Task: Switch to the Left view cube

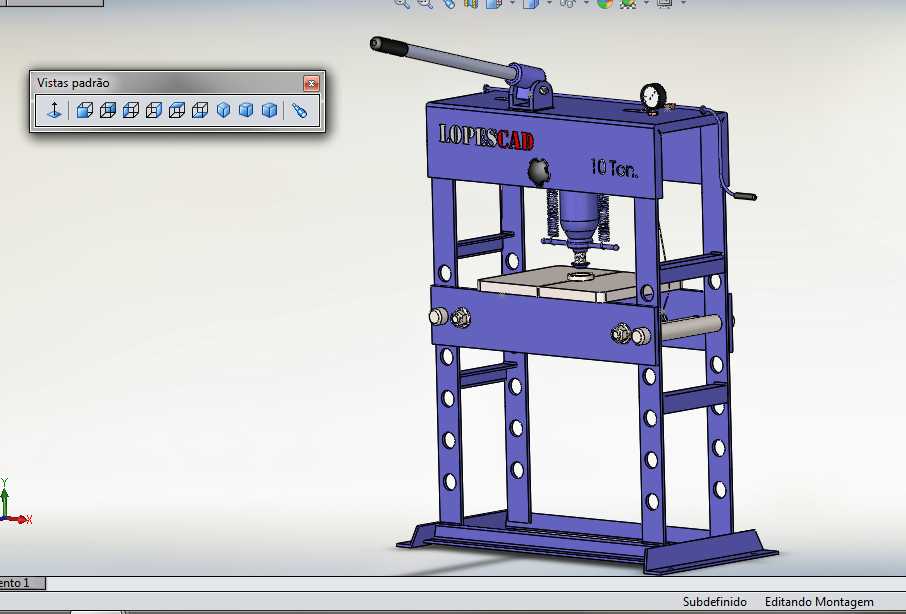Action: (131, 110)
